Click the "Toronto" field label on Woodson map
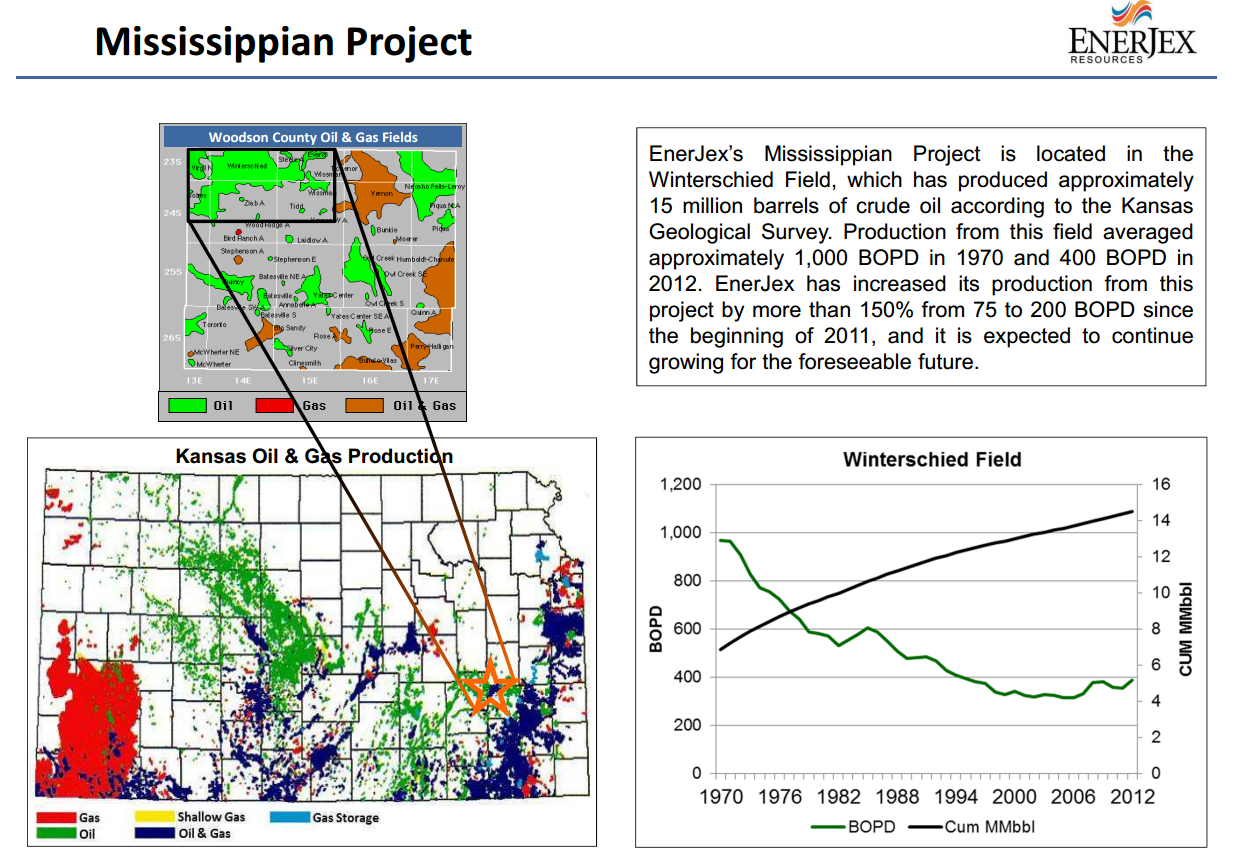The height and width of the screenshot is (854, 1245). point(214,325)
